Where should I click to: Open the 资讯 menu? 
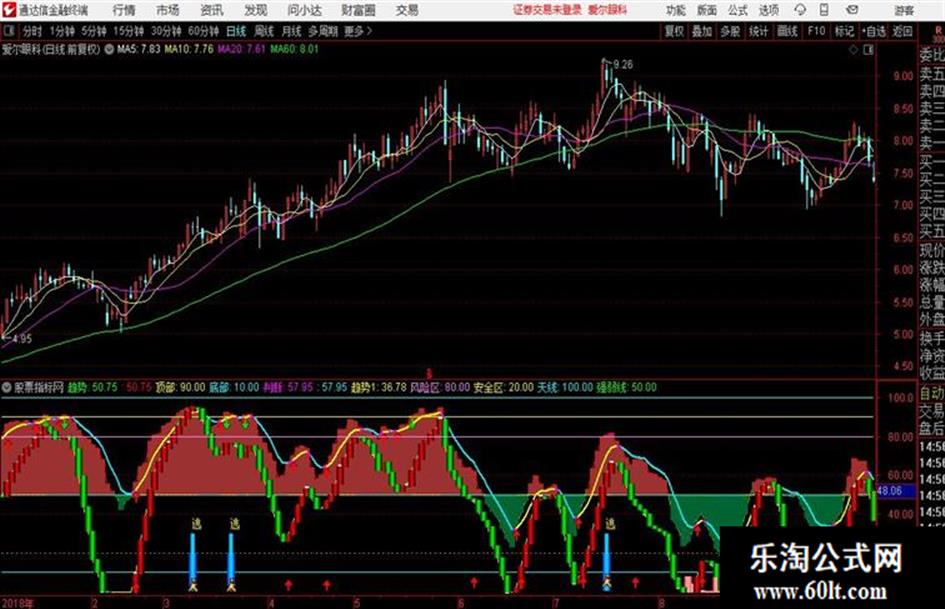coord(212,10)
